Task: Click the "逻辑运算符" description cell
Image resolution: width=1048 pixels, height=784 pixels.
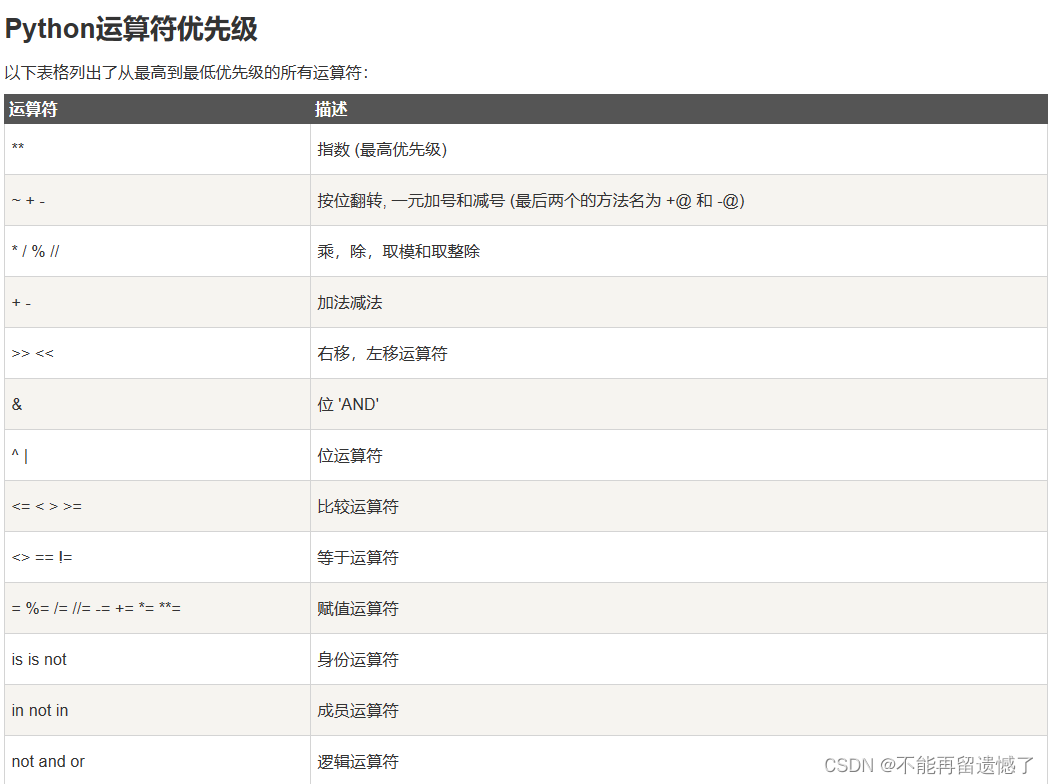Action: (679, 761)
